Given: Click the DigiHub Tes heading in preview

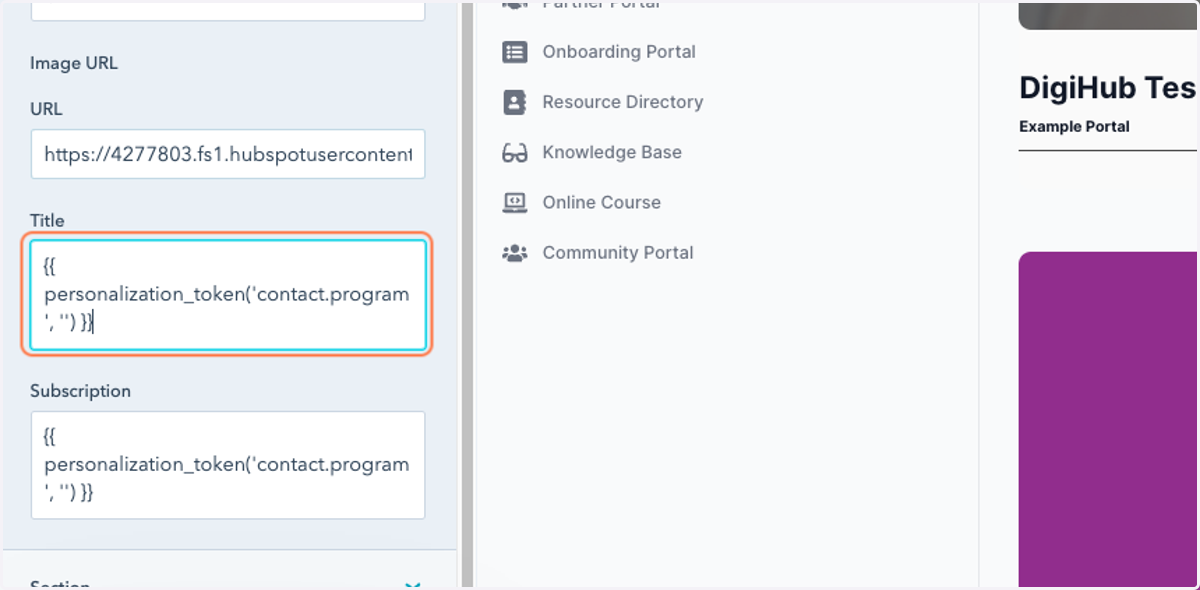Looking at the screenshot, I should (1107, 88).
